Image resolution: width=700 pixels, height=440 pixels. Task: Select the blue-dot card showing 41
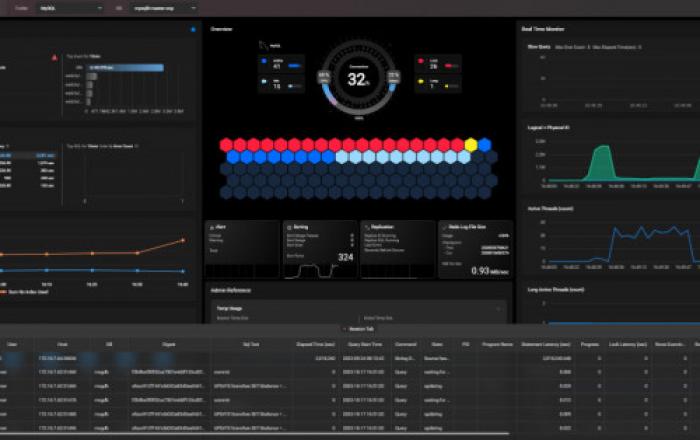pyautogui.click(x=281, y=64)
